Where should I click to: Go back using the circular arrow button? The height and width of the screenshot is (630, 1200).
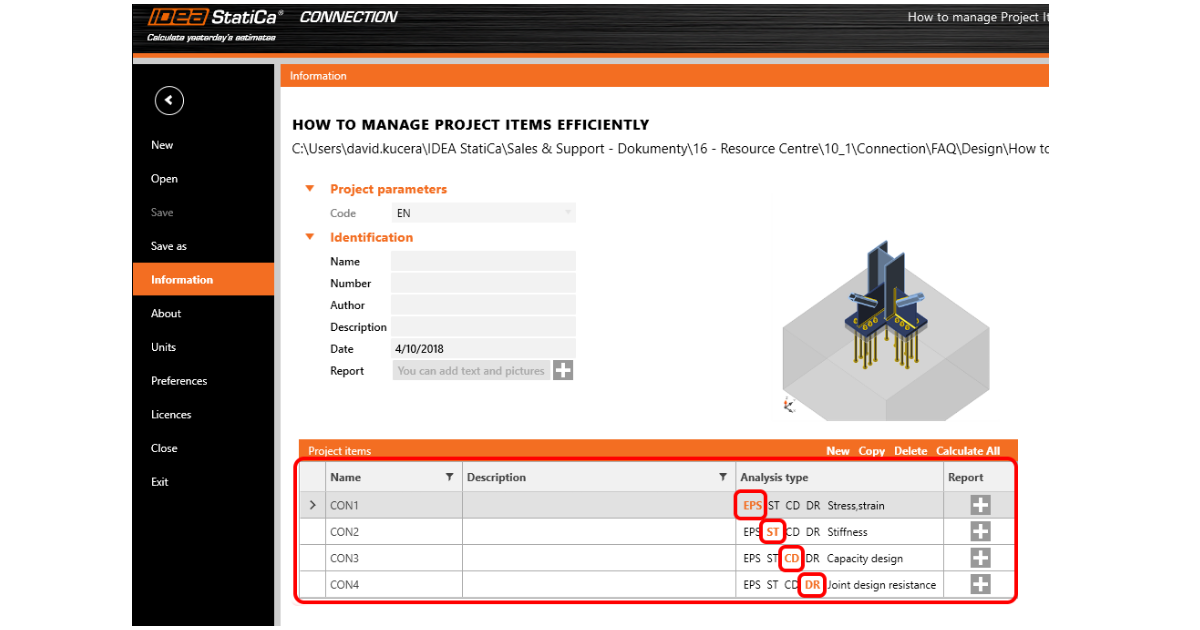click(x=169, y=100)
